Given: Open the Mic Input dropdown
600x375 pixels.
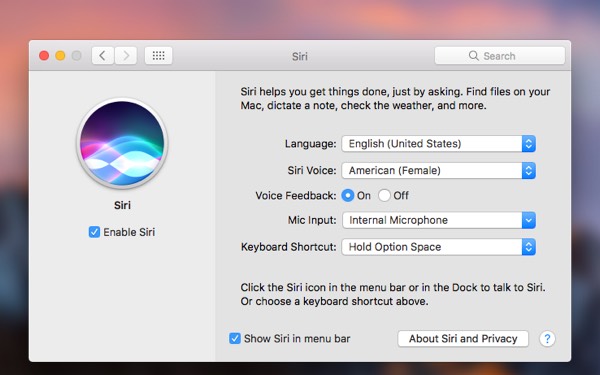Looking at the screenshot, I should click(x=439, y=220).
